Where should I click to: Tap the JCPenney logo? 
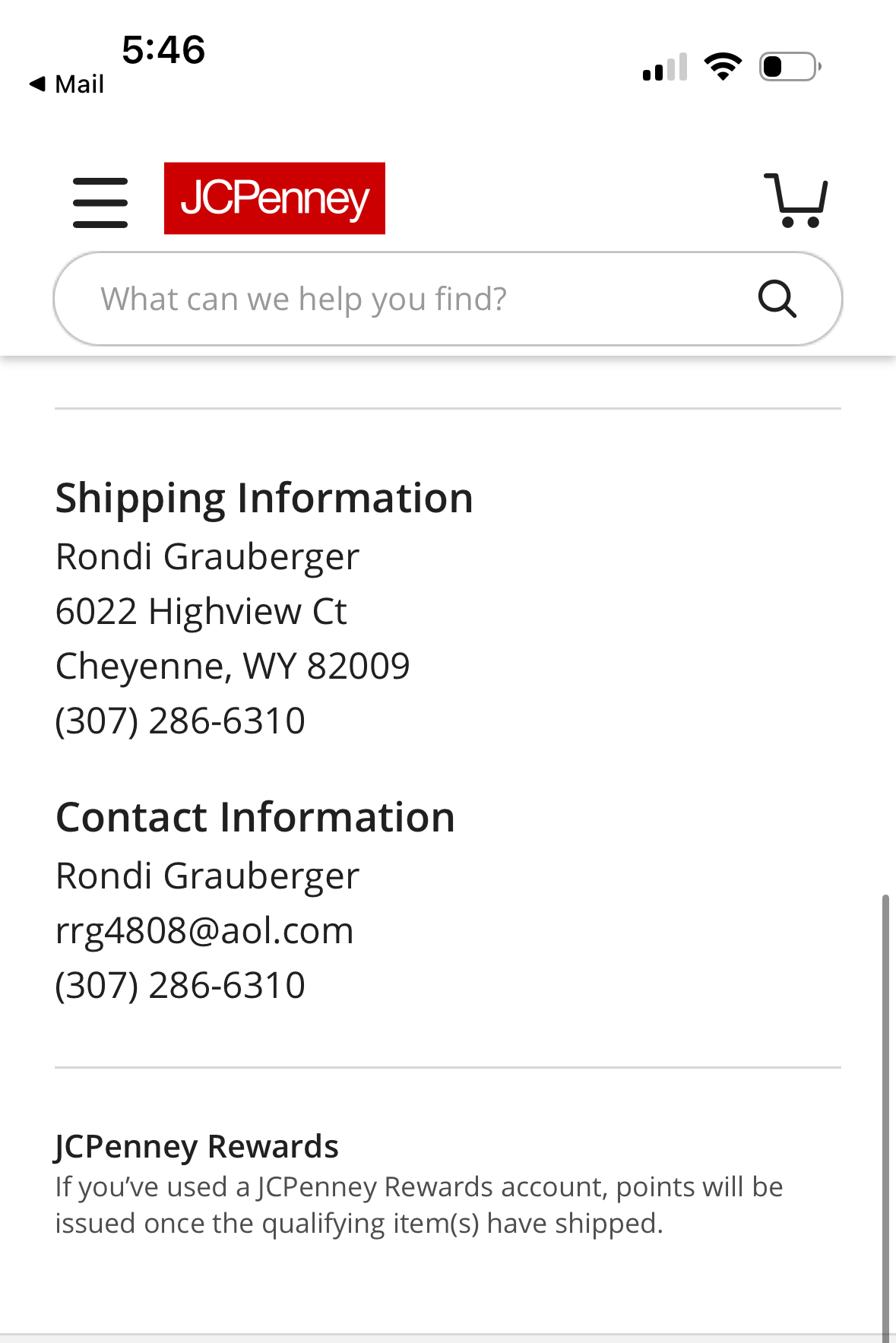tap(274, 198)
